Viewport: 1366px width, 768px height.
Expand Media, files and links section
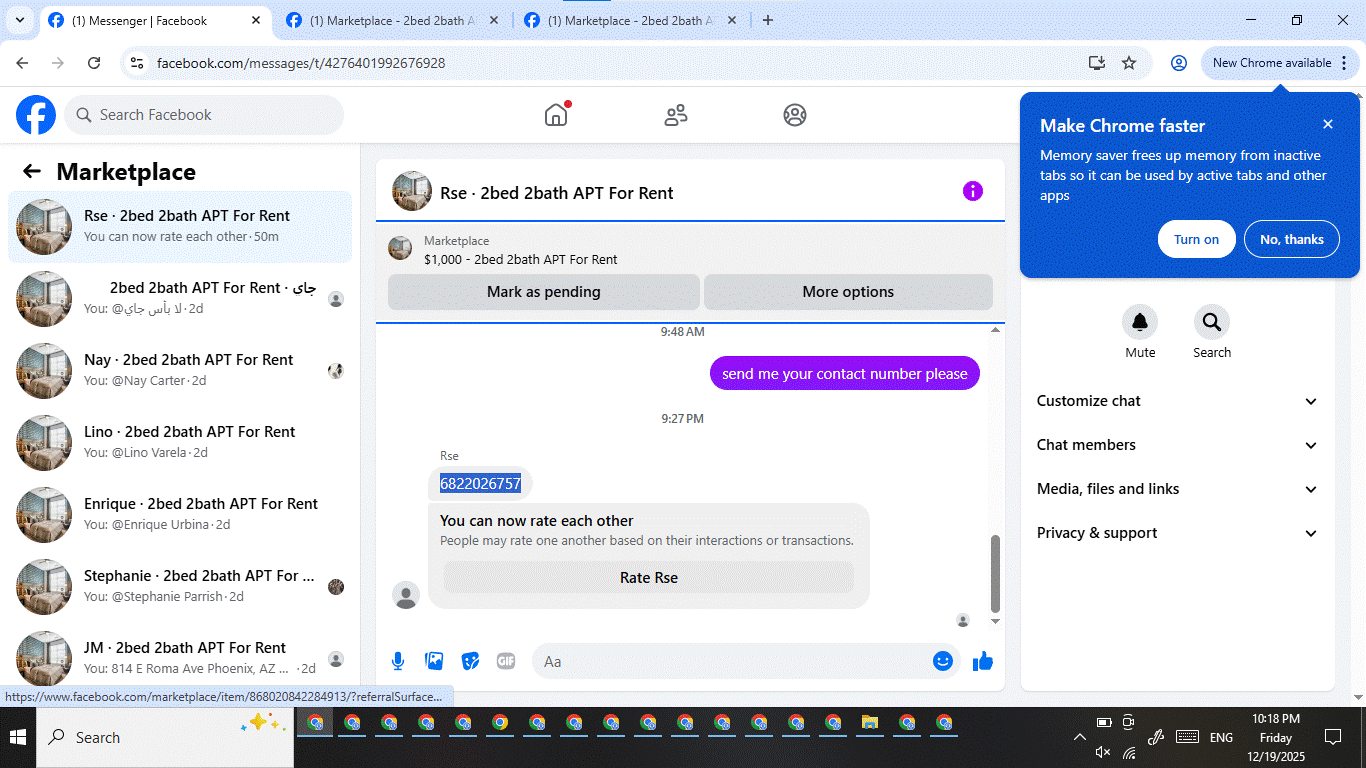pos(1177,489)
